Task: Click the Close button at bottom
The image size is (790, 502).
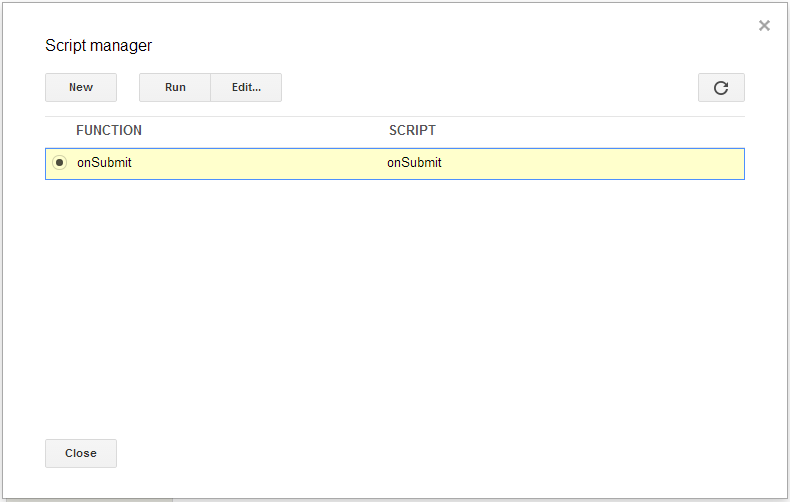Action: [81, 453]
